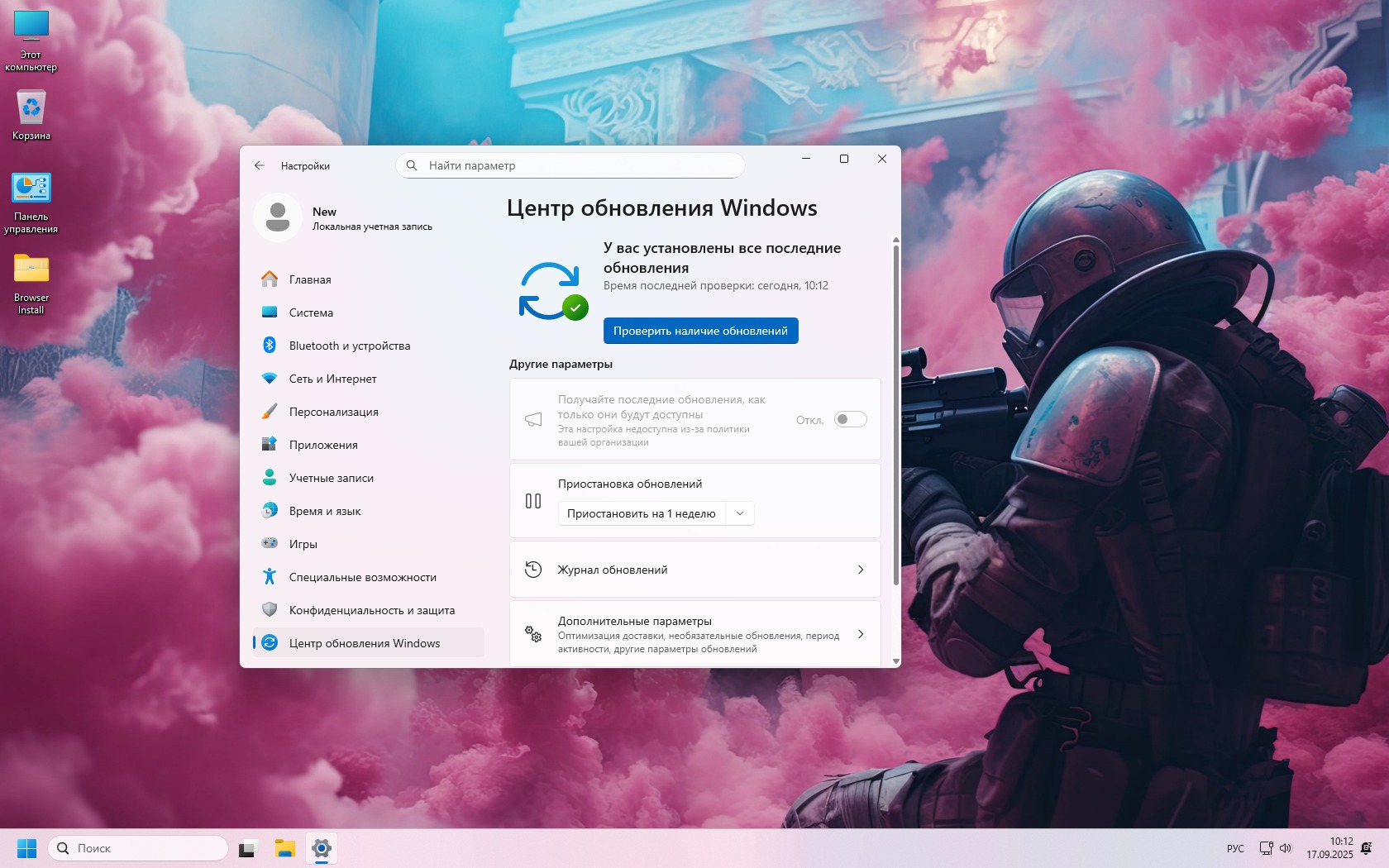Toggle the get latest updates switch

850,419
